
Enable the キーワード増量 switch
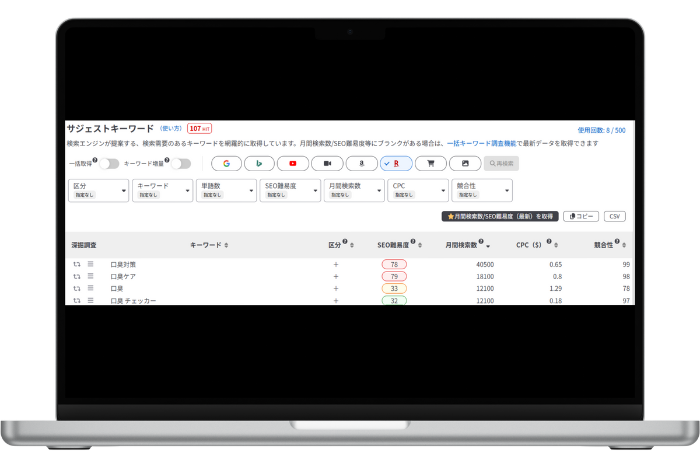point(179,163)
